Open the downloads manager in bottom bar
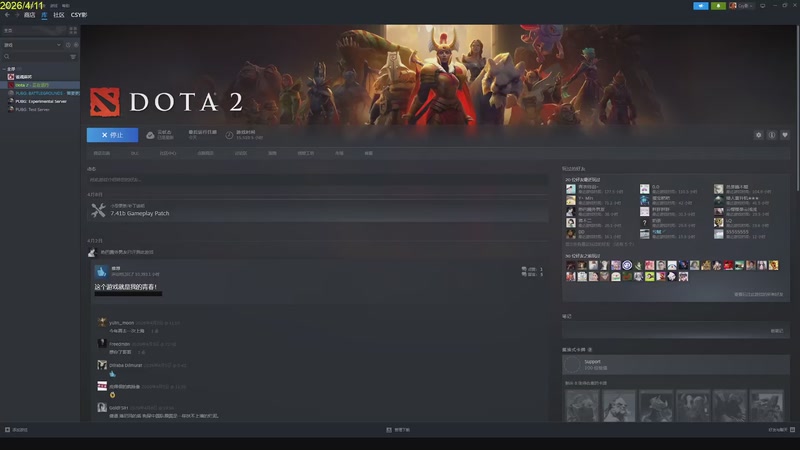Screen dimensions: 800x450 click(398, 430)
